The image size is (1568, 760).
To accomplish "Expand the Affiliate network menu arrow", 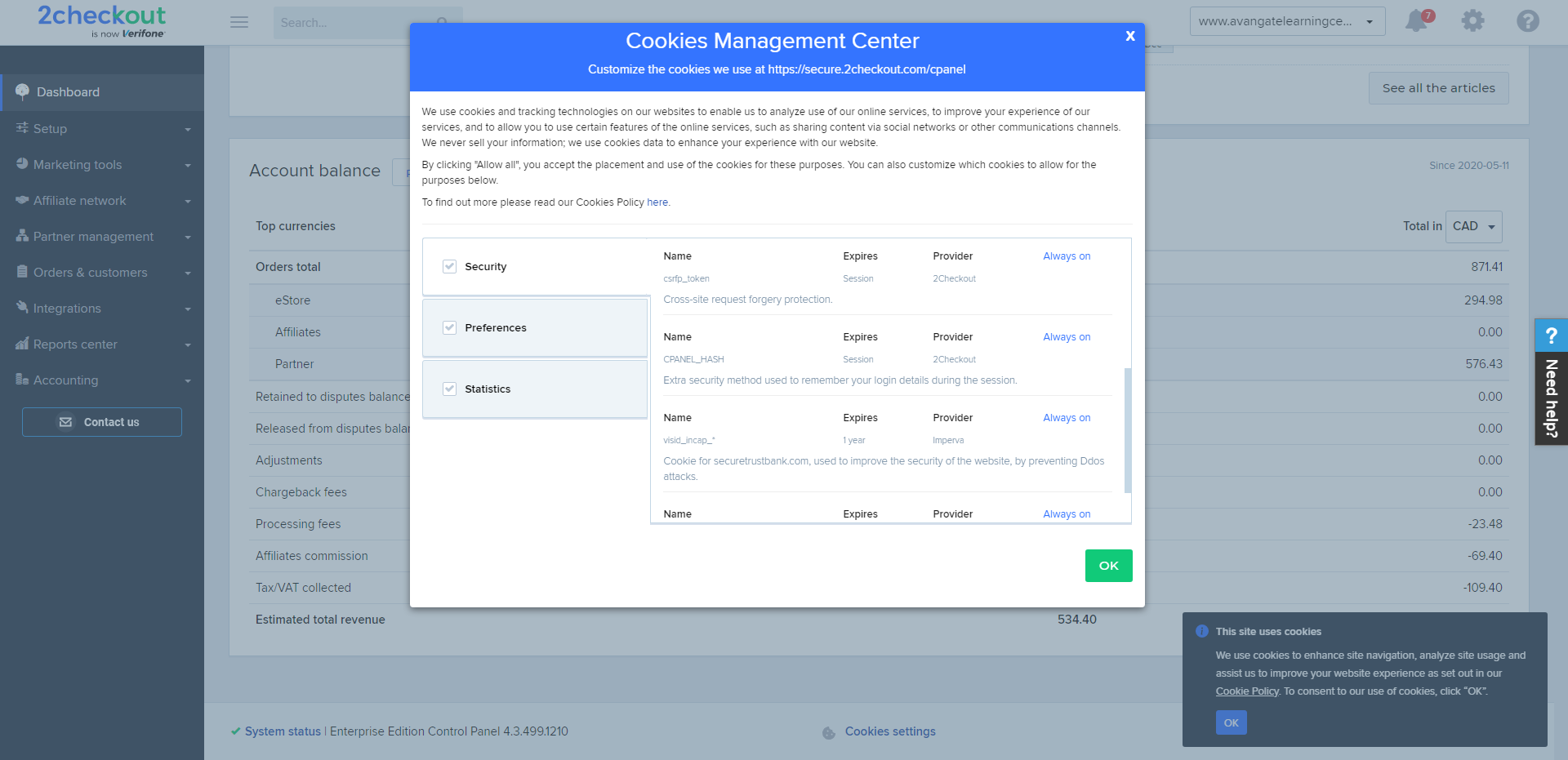I will (188, 201).
